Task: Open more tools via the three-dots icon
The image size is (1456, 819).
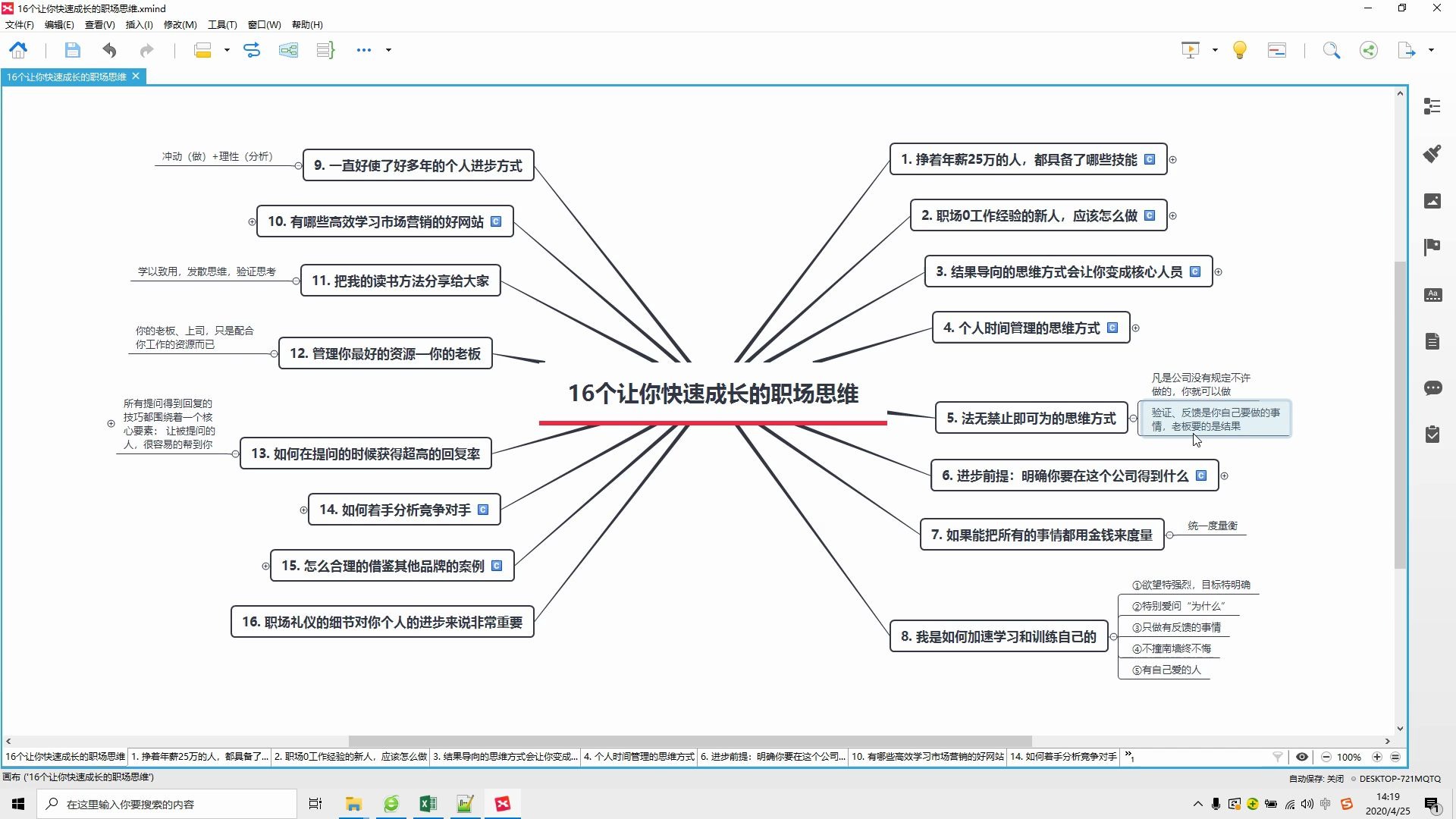Action: click(x=364, y=50)
